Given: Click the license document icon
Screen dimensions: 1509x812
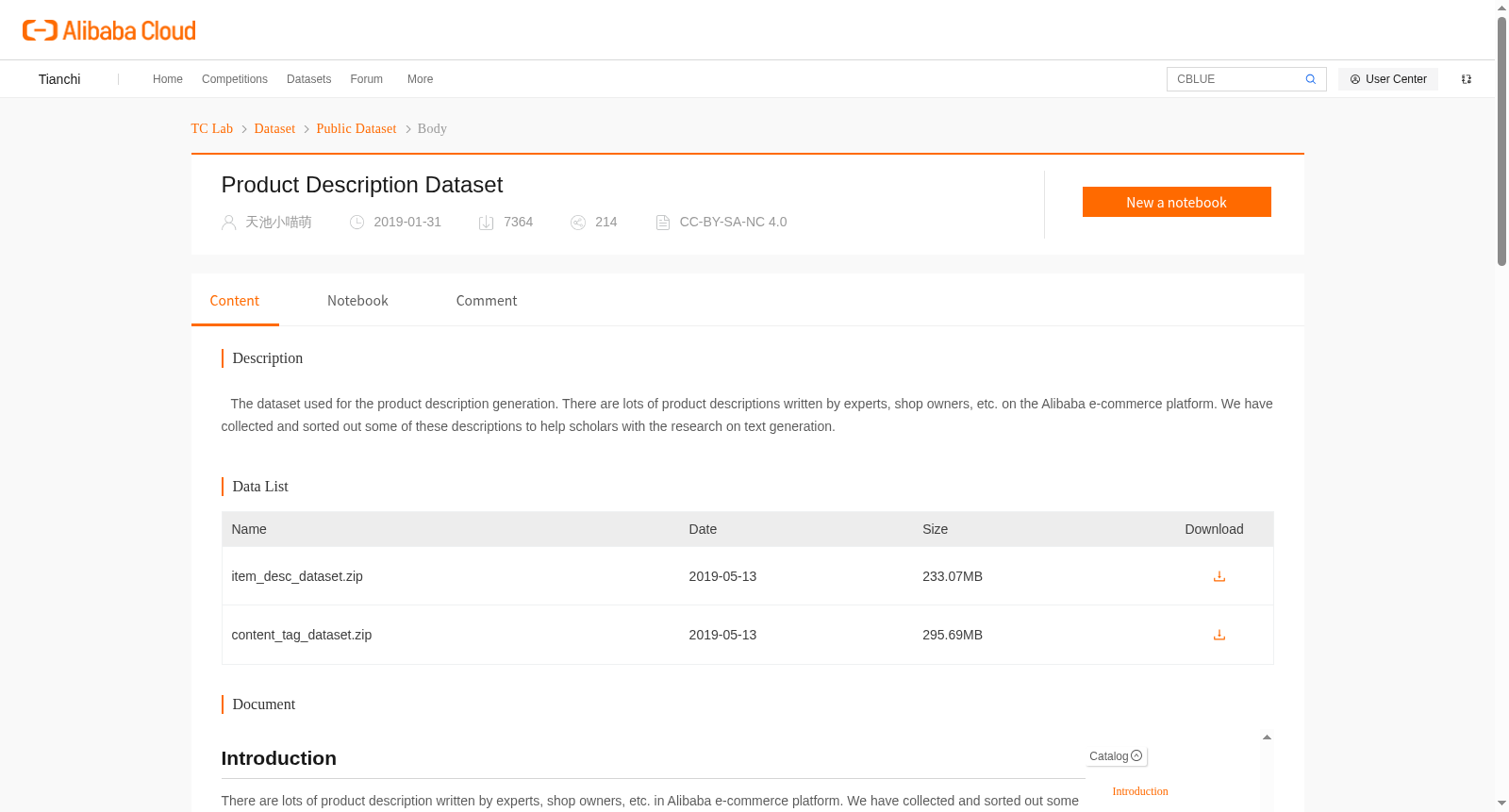Looking at the screenshot, I should (663, 223).
